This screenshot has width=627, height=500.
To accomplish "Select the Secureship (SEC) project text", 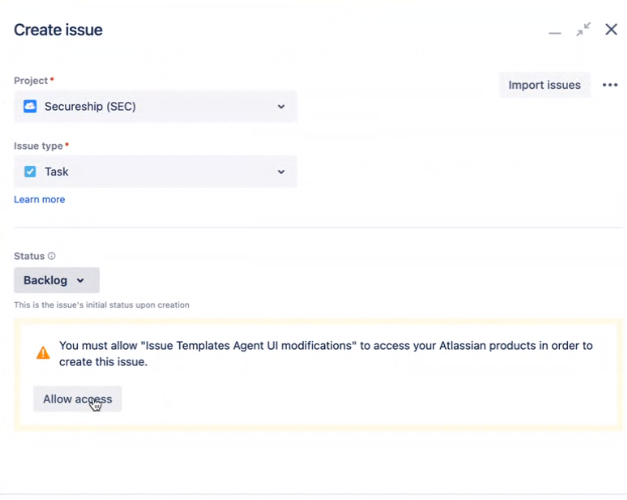I will (x=90, y=107).
